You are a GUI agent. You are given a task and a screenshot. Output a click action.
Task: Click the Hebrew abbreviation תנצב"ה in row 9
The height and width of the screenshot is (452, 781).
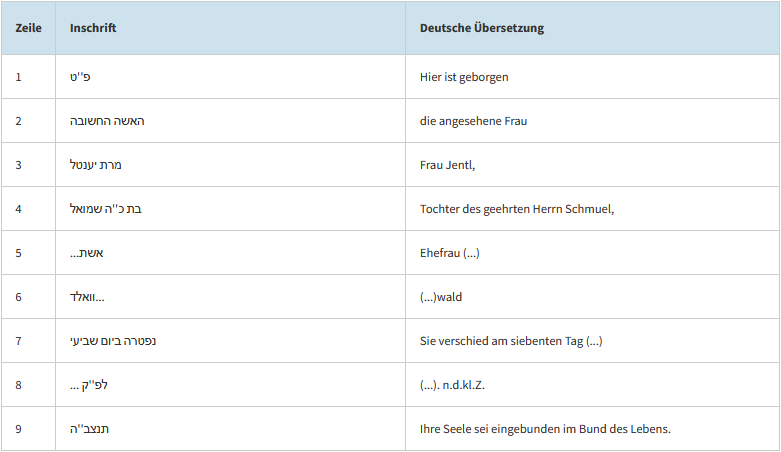click(89, 429)
